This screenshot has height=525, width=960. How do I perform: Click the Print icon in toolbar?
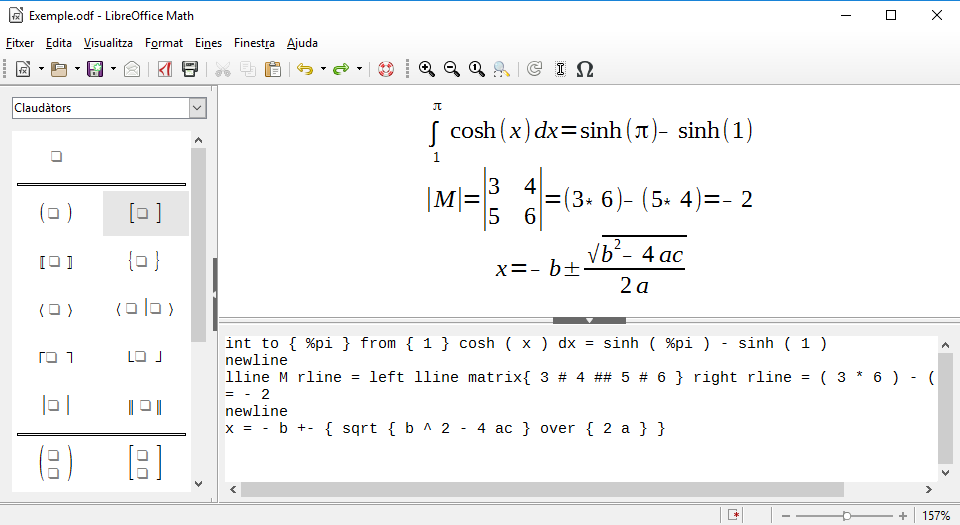(189, 69)
